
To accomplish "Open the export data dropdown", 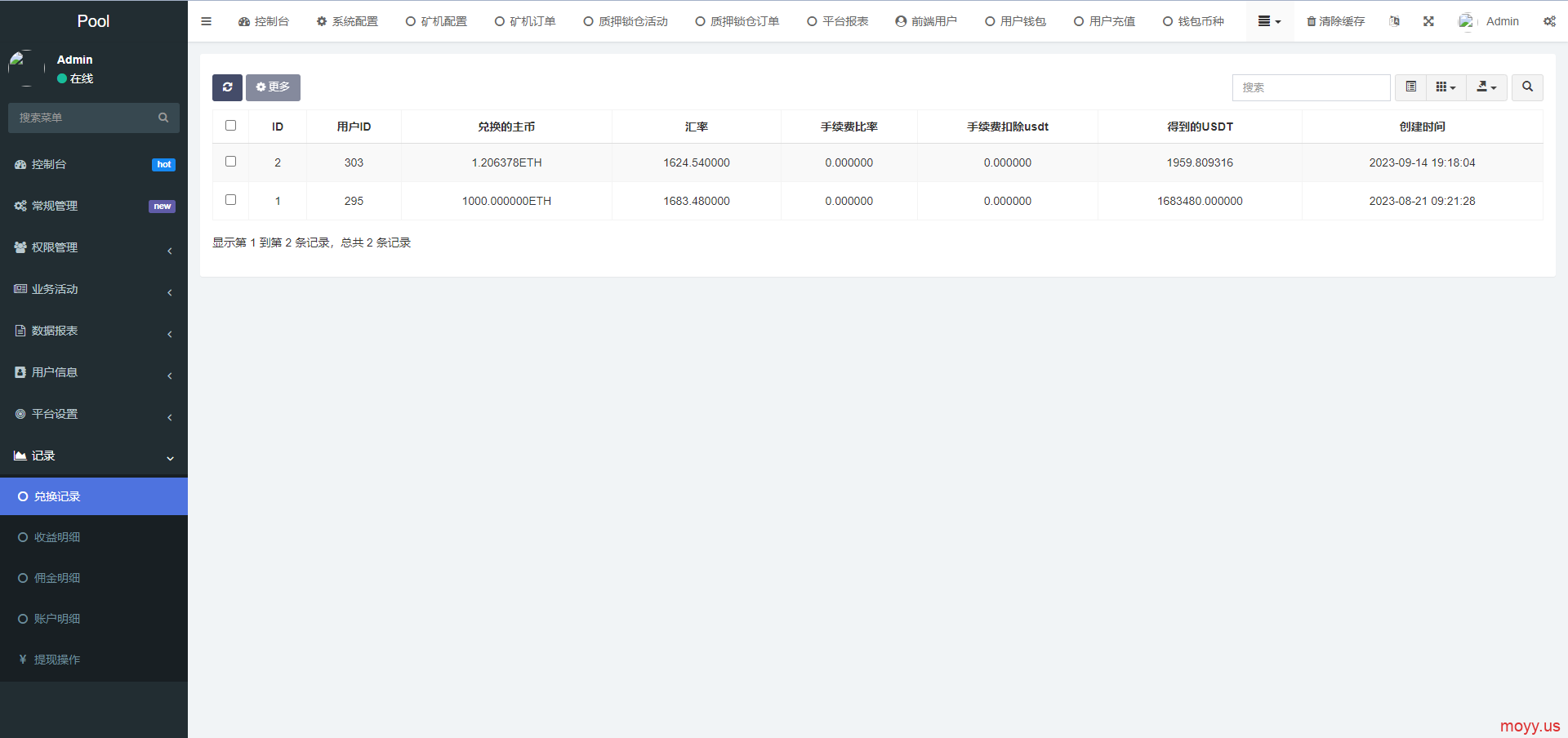I will tap(1486, 87).
